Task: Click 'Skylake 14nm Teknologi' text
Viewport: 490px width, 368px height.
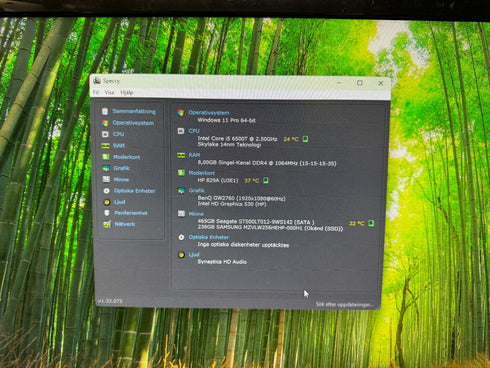Action: click(229, 145)
